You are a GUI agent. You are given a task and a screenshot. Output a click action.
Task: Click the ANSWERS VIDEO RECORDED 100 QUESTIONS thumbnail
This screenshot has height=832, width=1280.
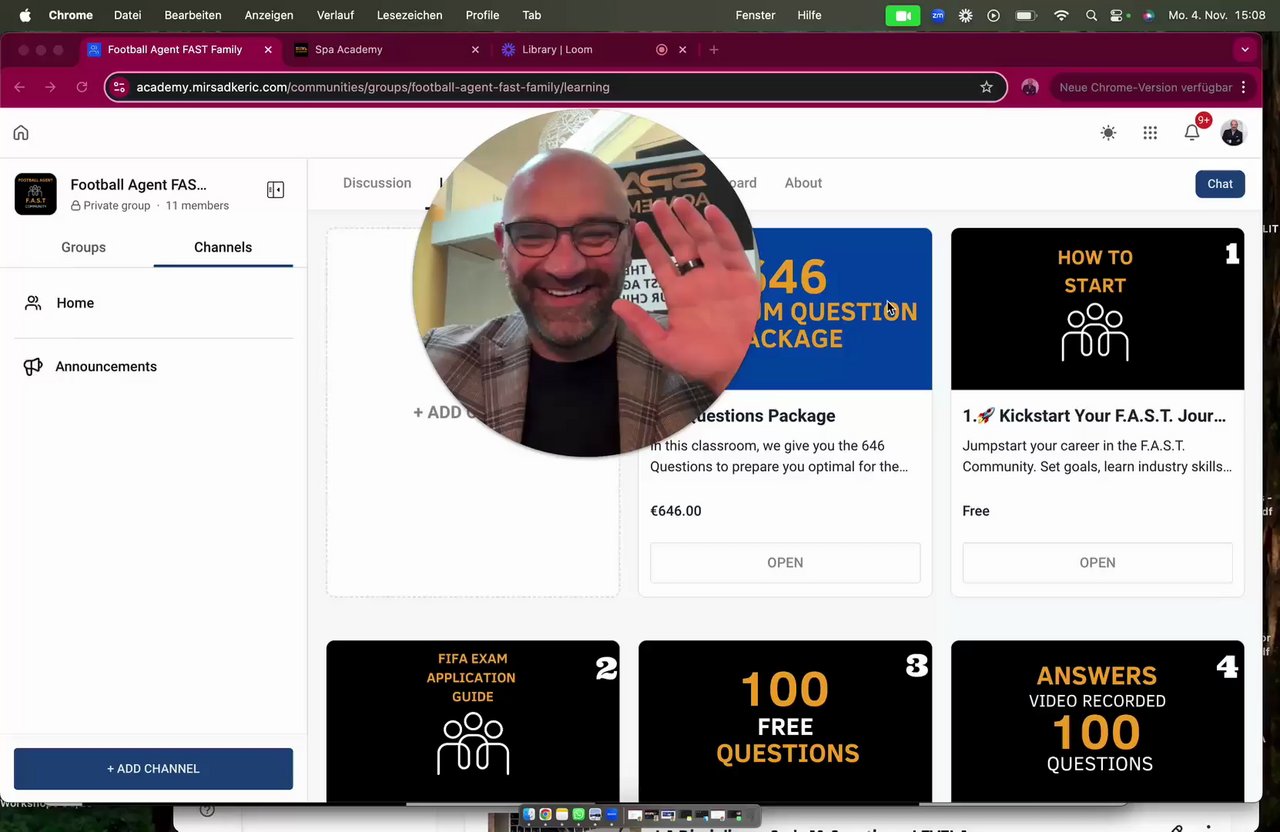[x=1097, y=720]
